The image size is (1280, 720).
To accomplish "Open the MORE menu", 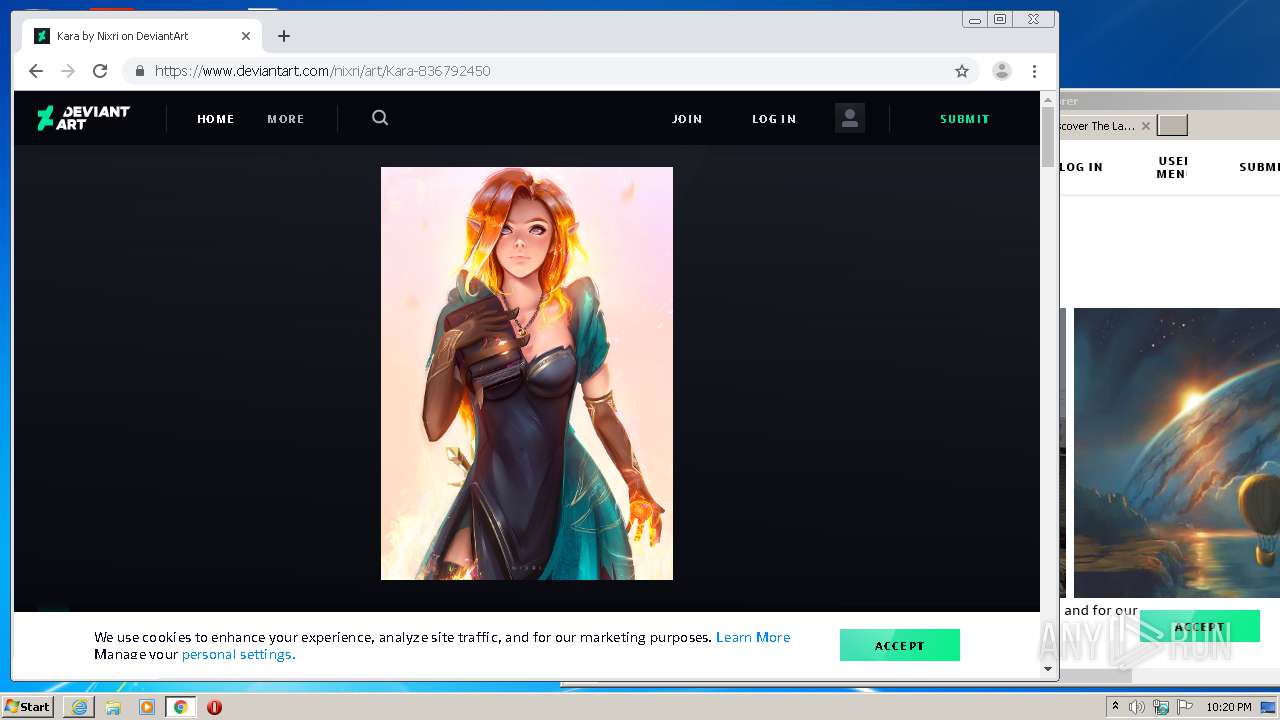I will 285,119.
